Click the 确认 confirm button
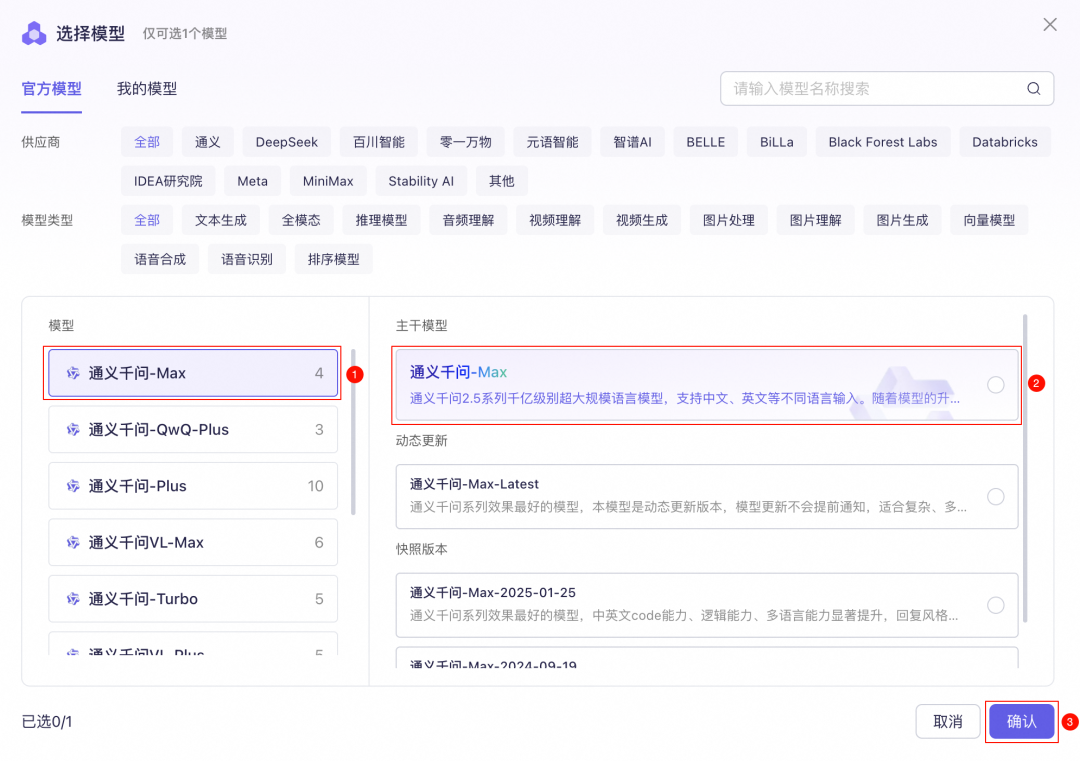 coord(1021,721)
